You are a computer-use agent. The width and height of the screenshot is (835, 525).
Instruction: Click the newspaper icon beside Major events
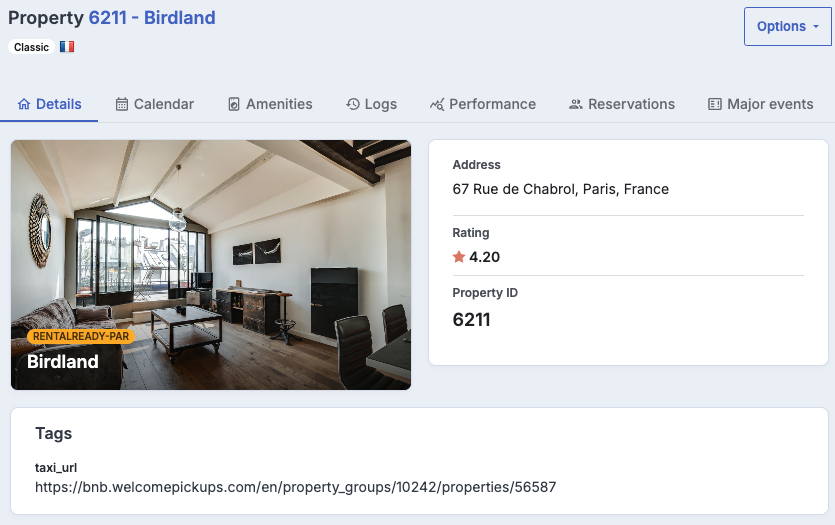(x=715, y=104)
